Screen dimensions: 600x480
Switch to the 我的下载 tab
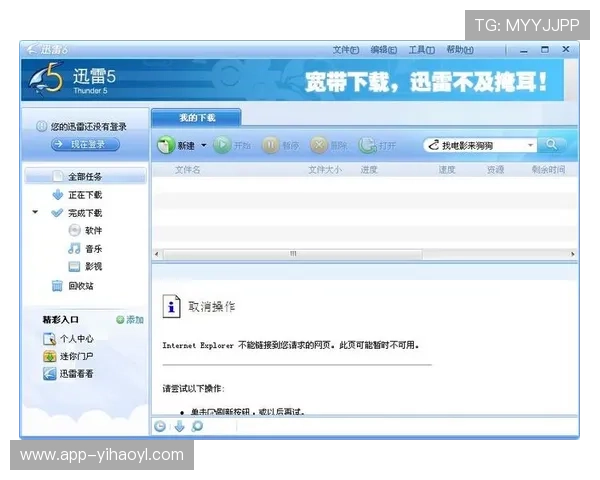coord(197,118)
